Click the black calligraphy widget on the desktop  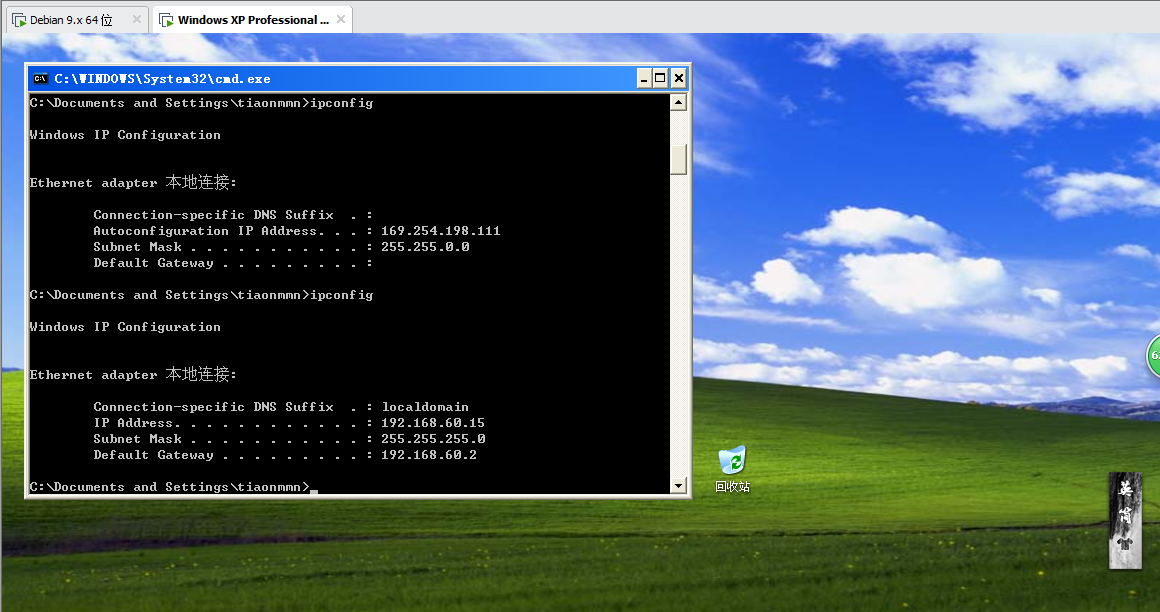click(x=1124, y=521)
